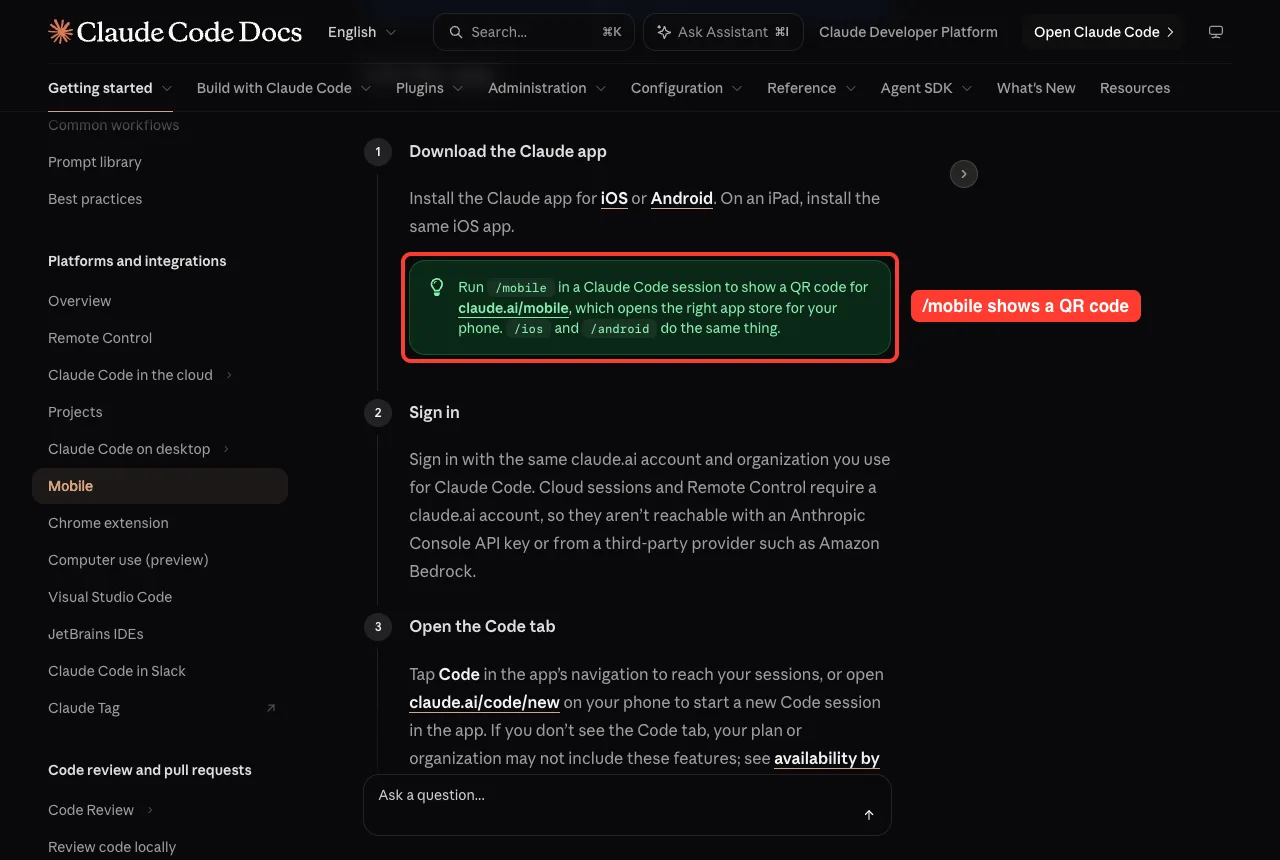
Task: Focus the Search docs field
Action: [x=534, y=32]
